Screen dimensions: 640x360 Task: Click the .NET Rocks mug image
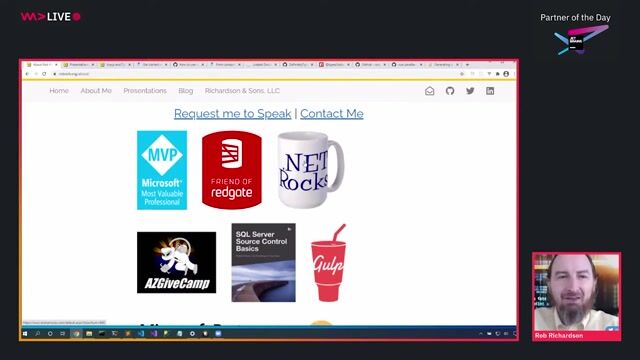(311, 170)
